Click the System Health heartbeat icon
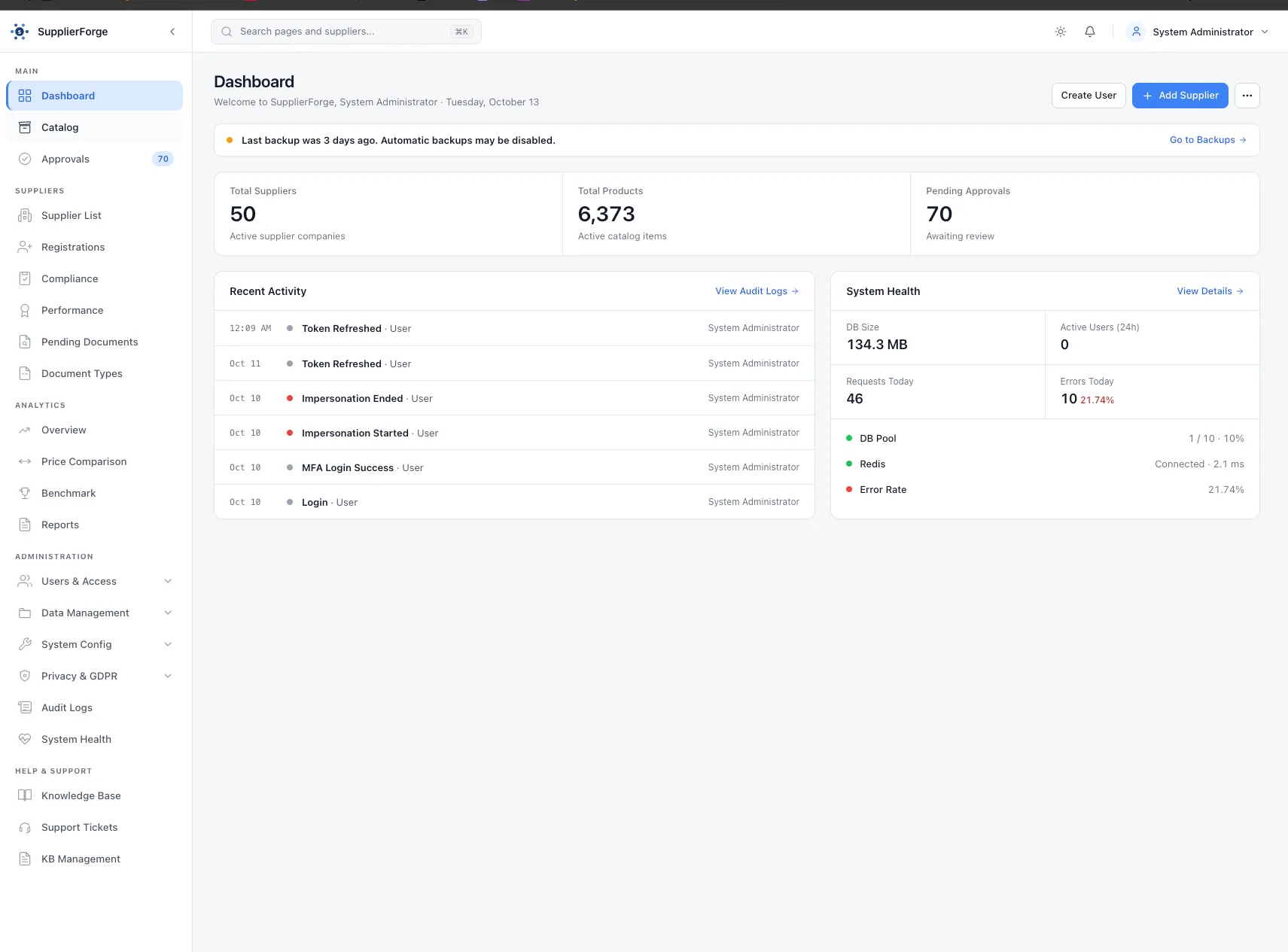This screenshot has width=1288, height=952. click(x=25, y=739)
